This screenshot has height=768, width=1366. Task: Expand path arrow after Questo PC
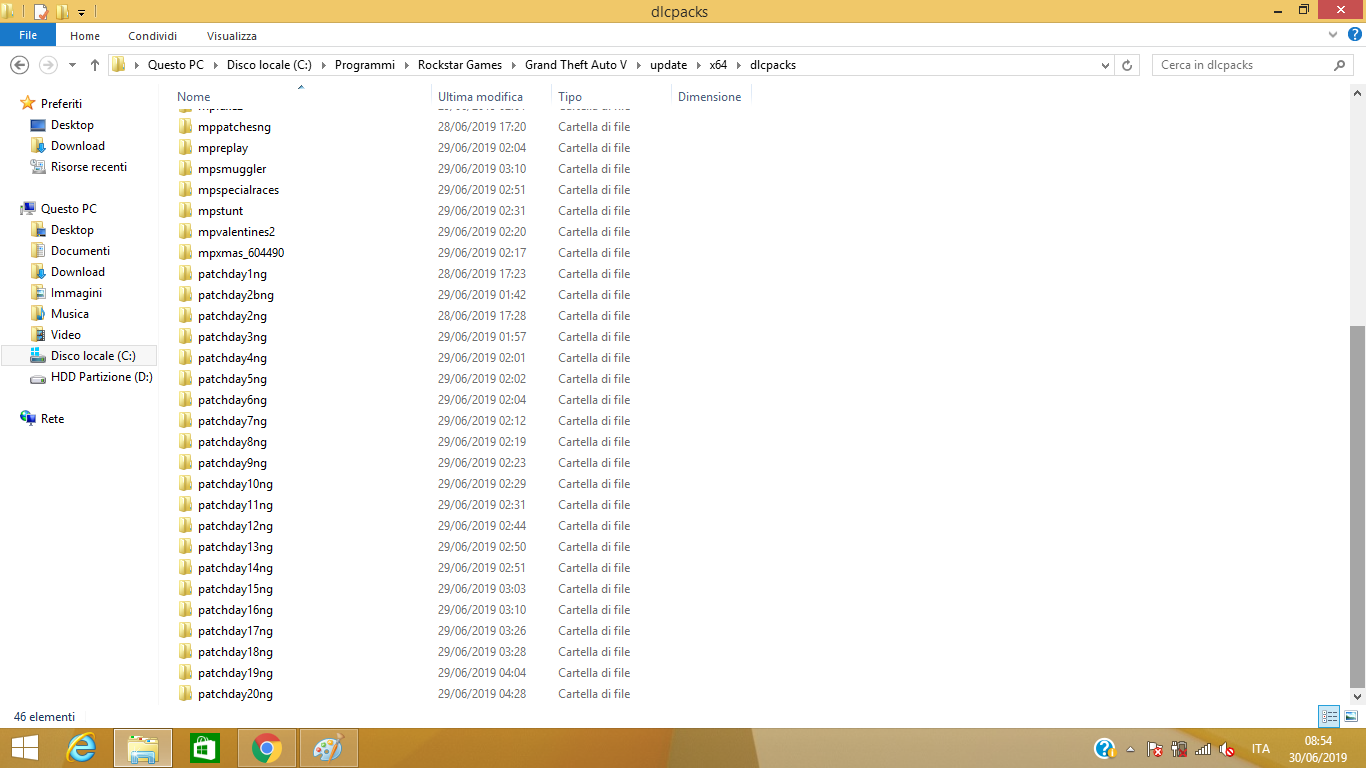click(x=216, y=65)
